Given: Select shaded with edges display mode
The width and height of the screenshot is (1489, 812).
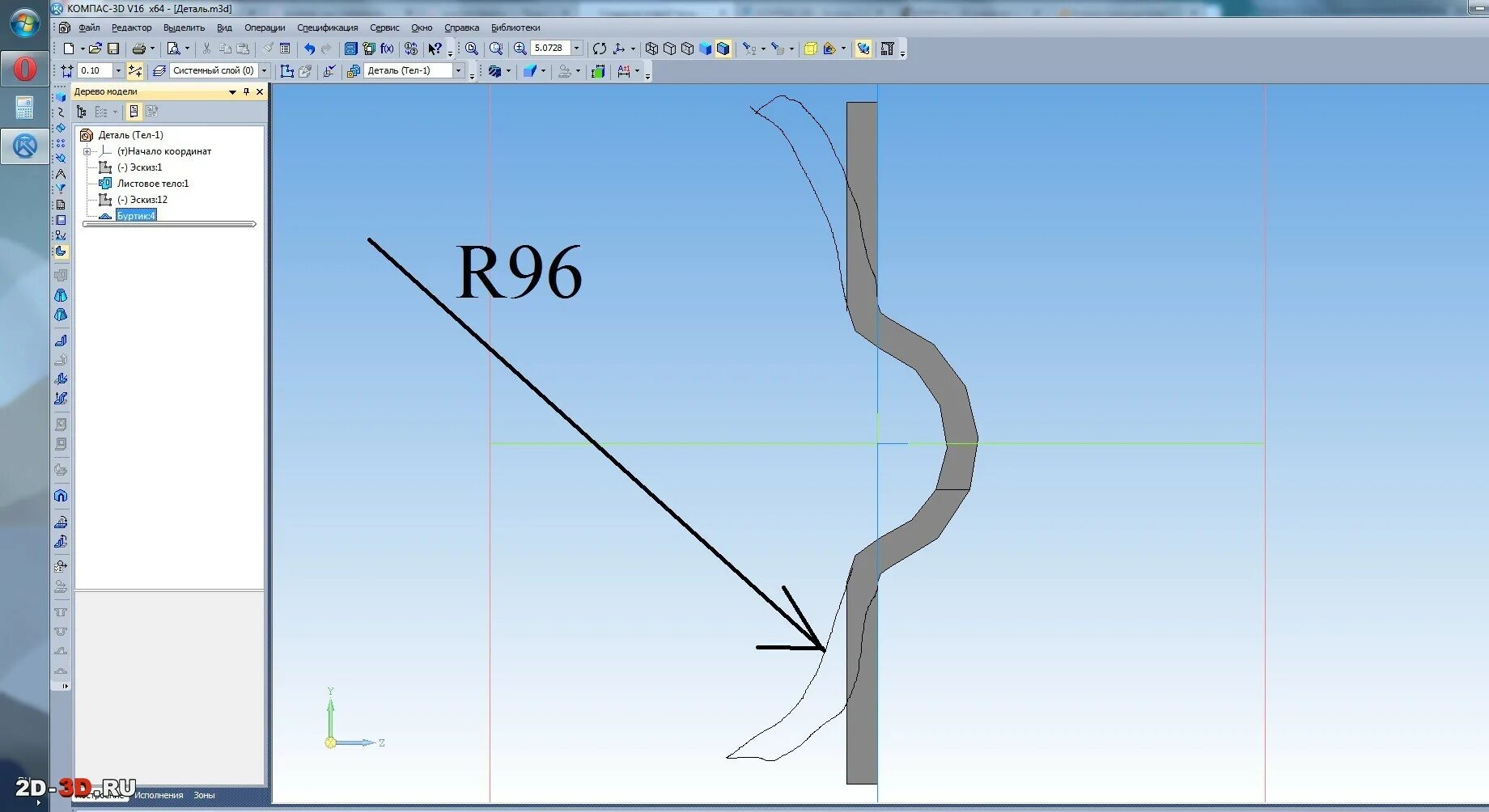Looking at the screenshot, I should [723, 49].
